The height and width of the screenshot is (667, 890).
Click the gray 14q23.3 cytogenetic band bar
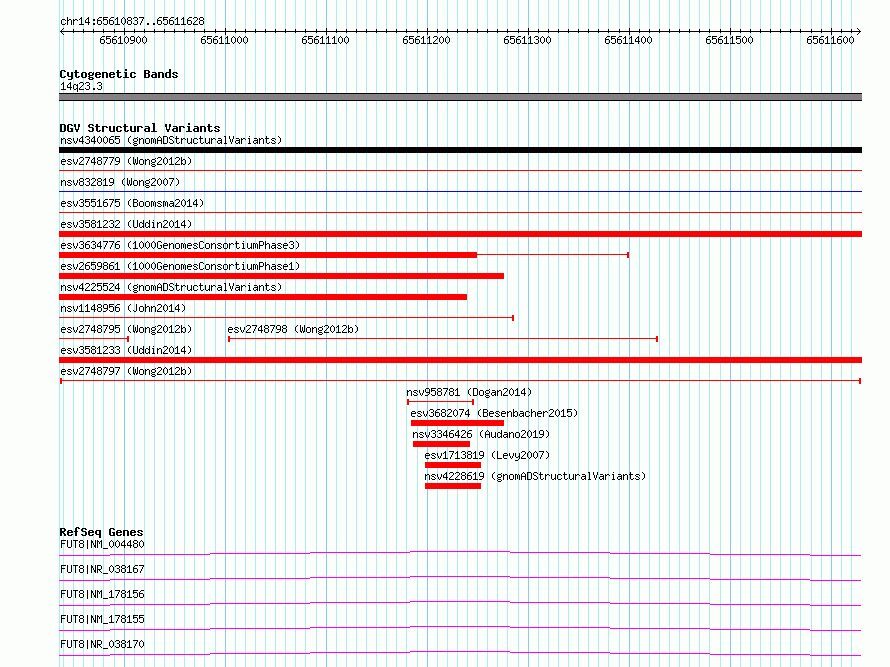click(460, 97)
